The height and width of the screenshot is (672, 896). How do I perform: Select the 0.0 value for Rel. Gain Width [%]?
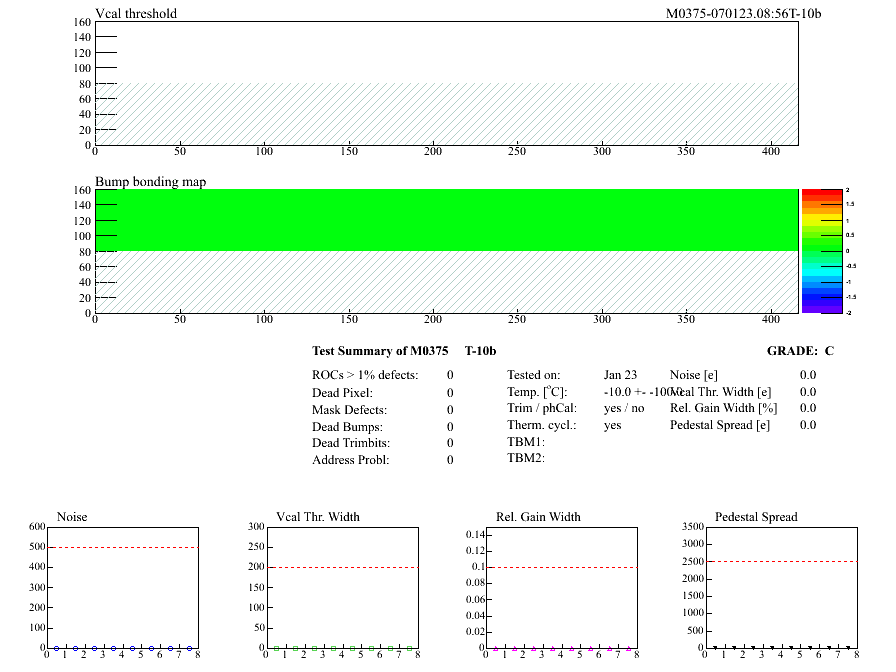(808, 408)
